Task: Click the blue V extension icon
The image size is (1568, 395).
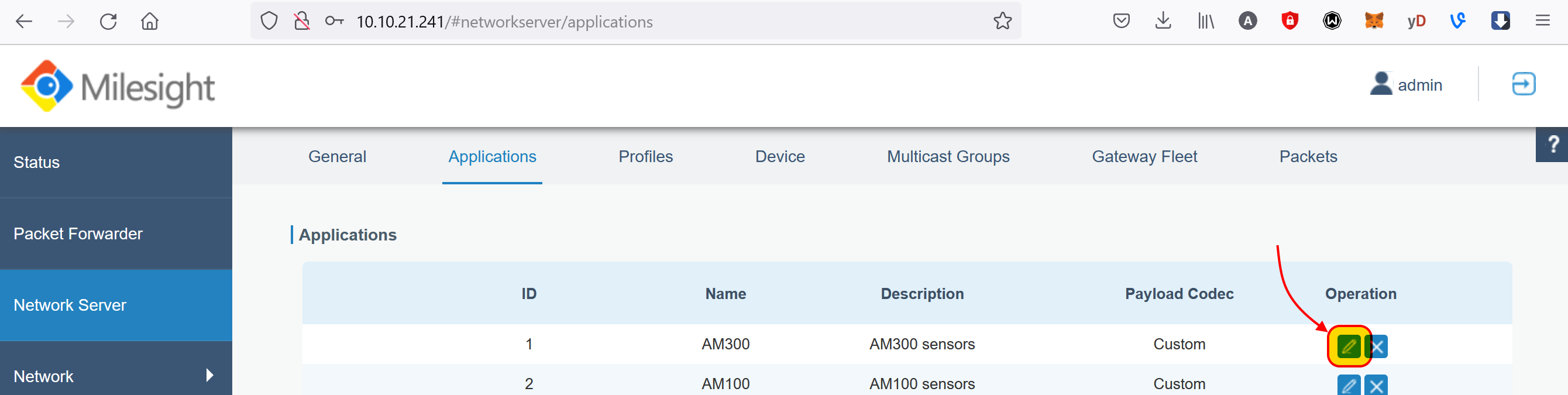Action: (x=1458, y=22)
